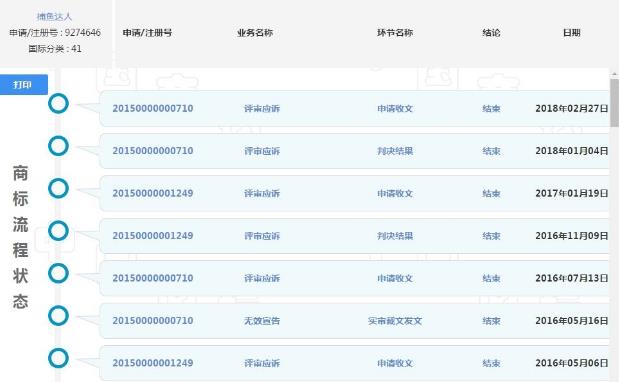The width and height of the screenshot is (619, 382).
Task: Click the blue 打印 print button
Action: point(24,84)
